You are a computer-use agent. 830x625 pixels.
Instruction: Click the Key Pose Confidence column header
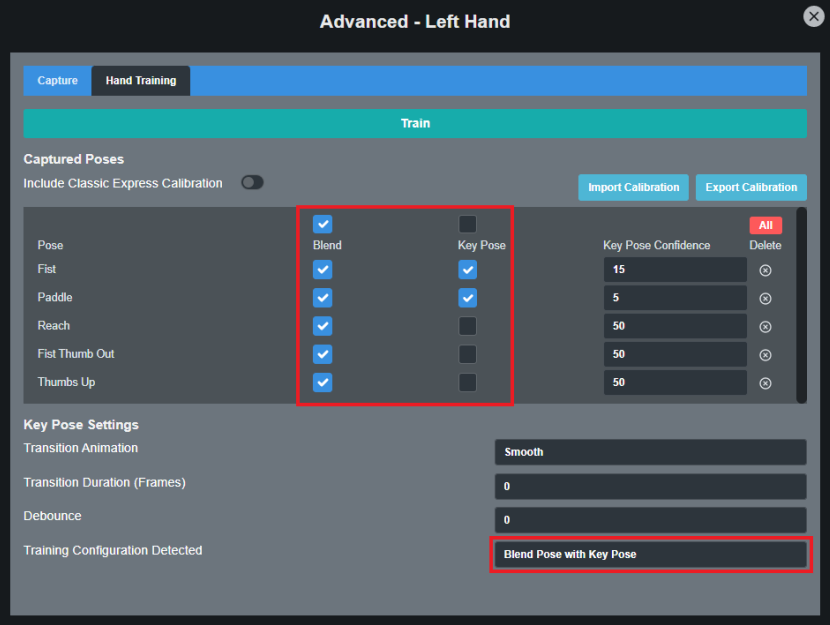click(656, 246)
